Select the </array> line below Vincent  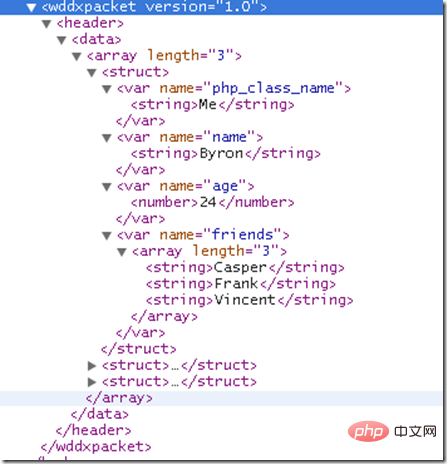(164, 317)
